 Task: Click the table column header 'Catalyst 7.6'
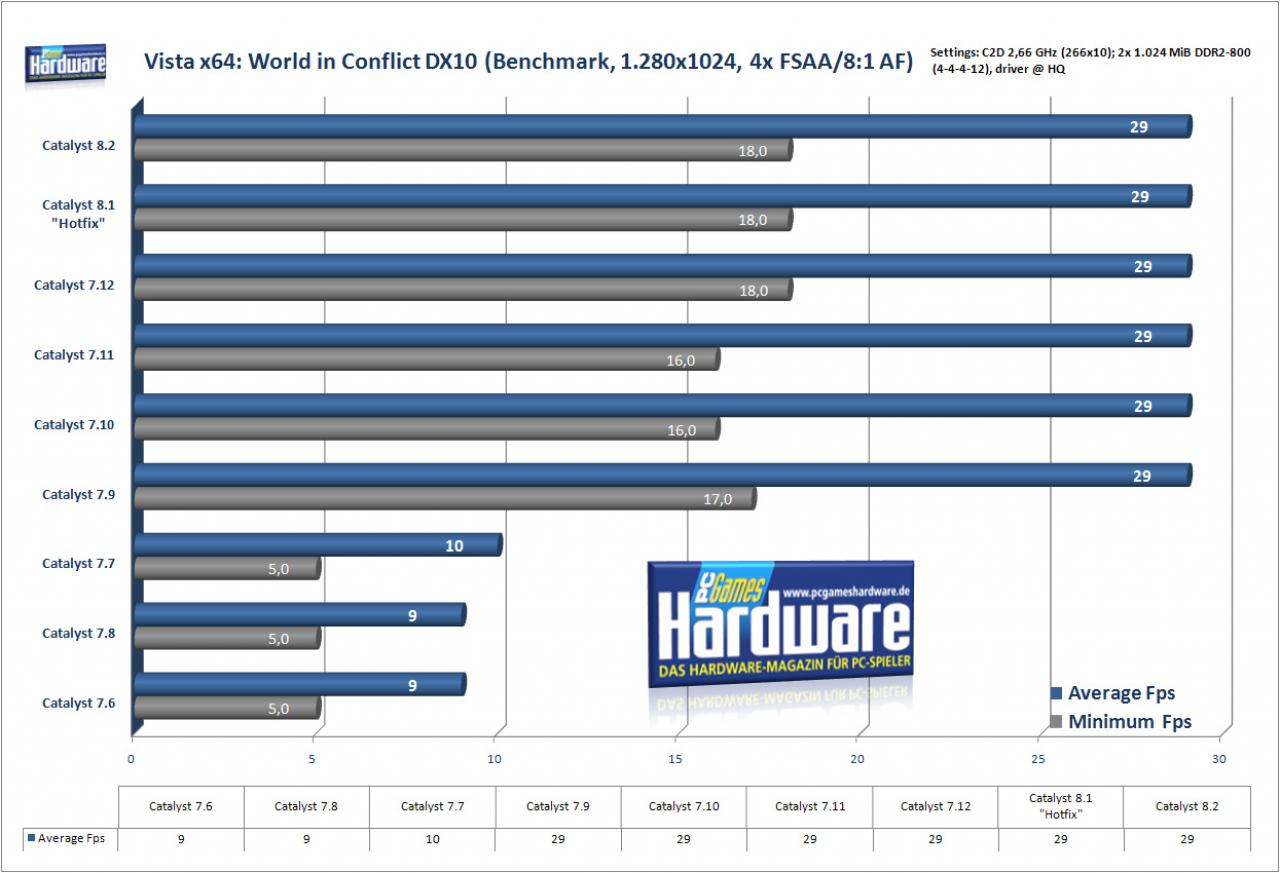[181, 806]
